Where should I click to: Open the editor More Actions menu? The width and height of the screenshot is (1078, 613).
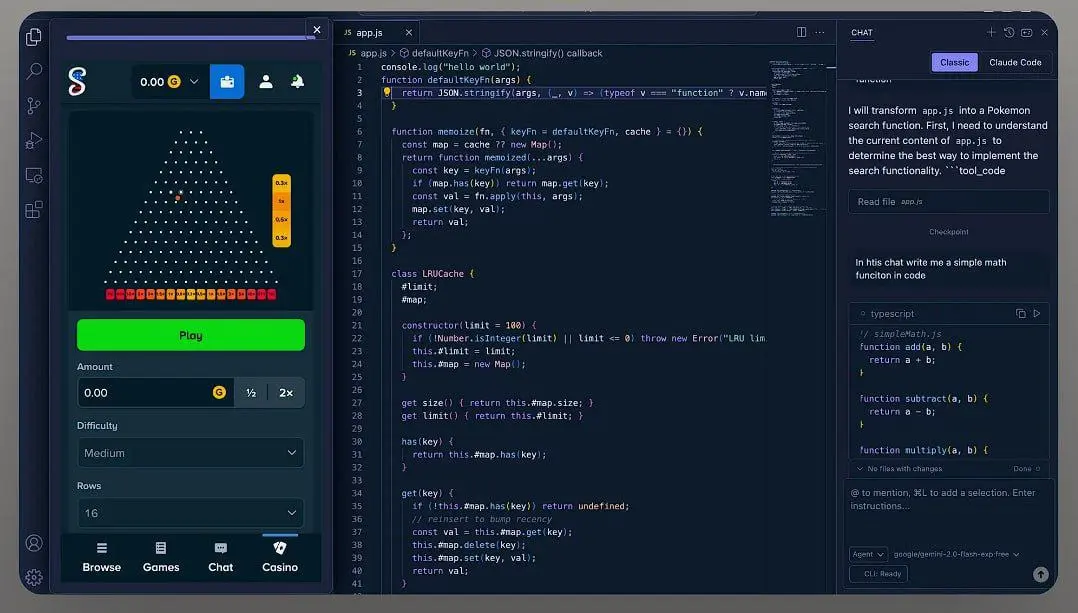[820, 32]
